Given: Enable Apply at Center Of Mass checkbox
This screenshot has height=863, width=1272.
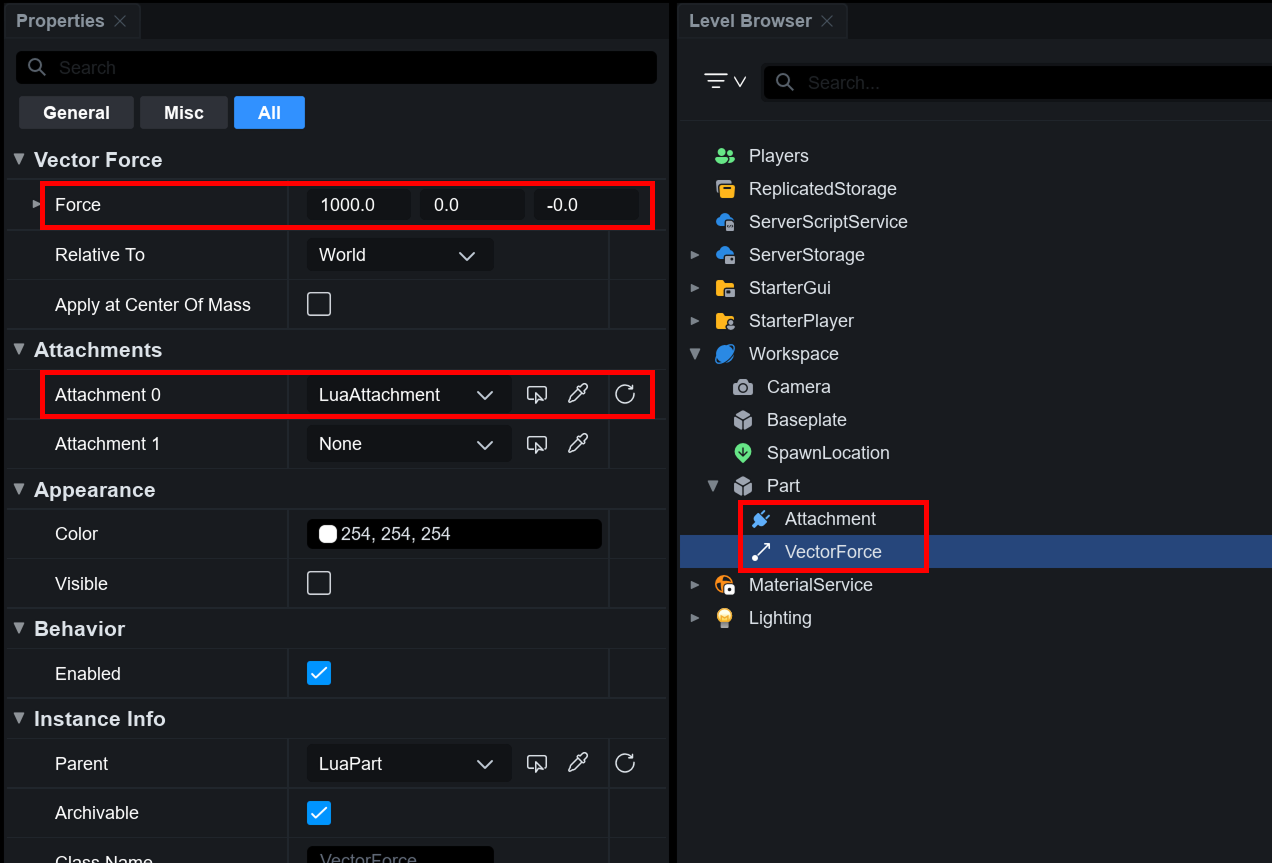Looking at the screenshot, I should coord(319,304).
